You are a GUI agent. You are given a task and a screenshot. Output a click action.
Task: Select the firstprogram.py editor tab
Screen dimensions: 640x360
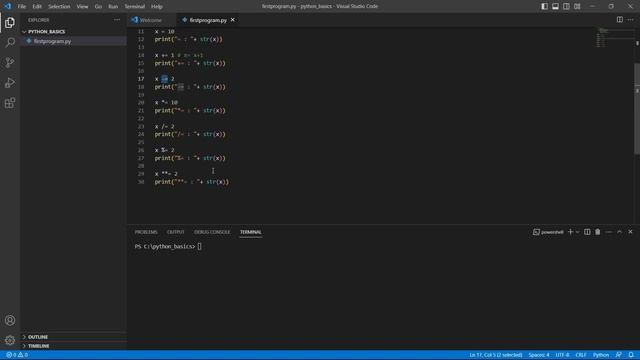point(208,20)
